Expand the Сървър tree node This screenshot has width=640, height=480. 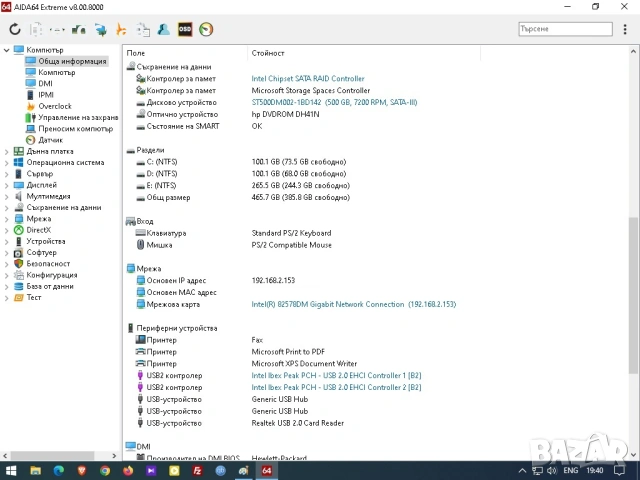pyautogui.click(x=6, y=174)
